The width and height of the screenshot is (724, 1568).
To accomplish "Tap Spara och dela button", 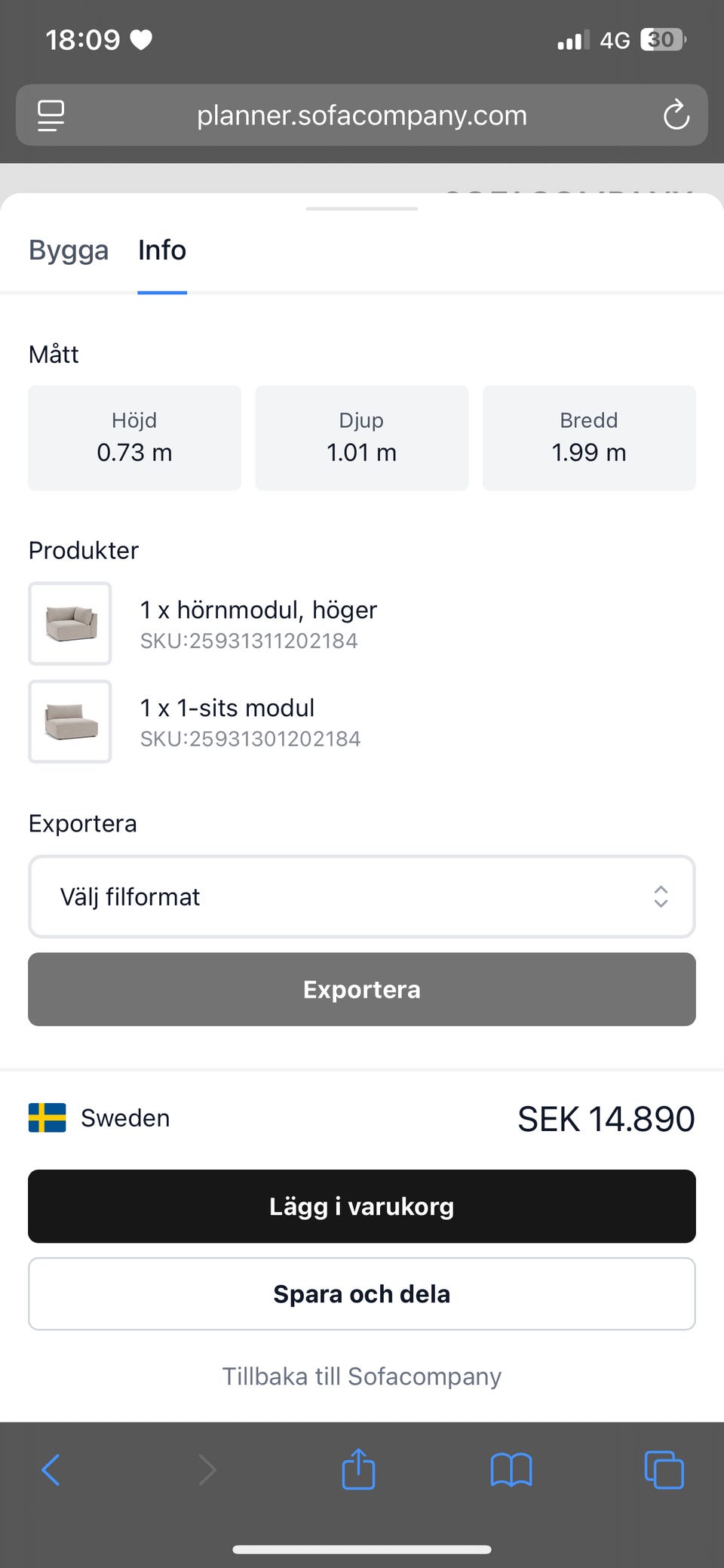I will [x=362, y=1293].
